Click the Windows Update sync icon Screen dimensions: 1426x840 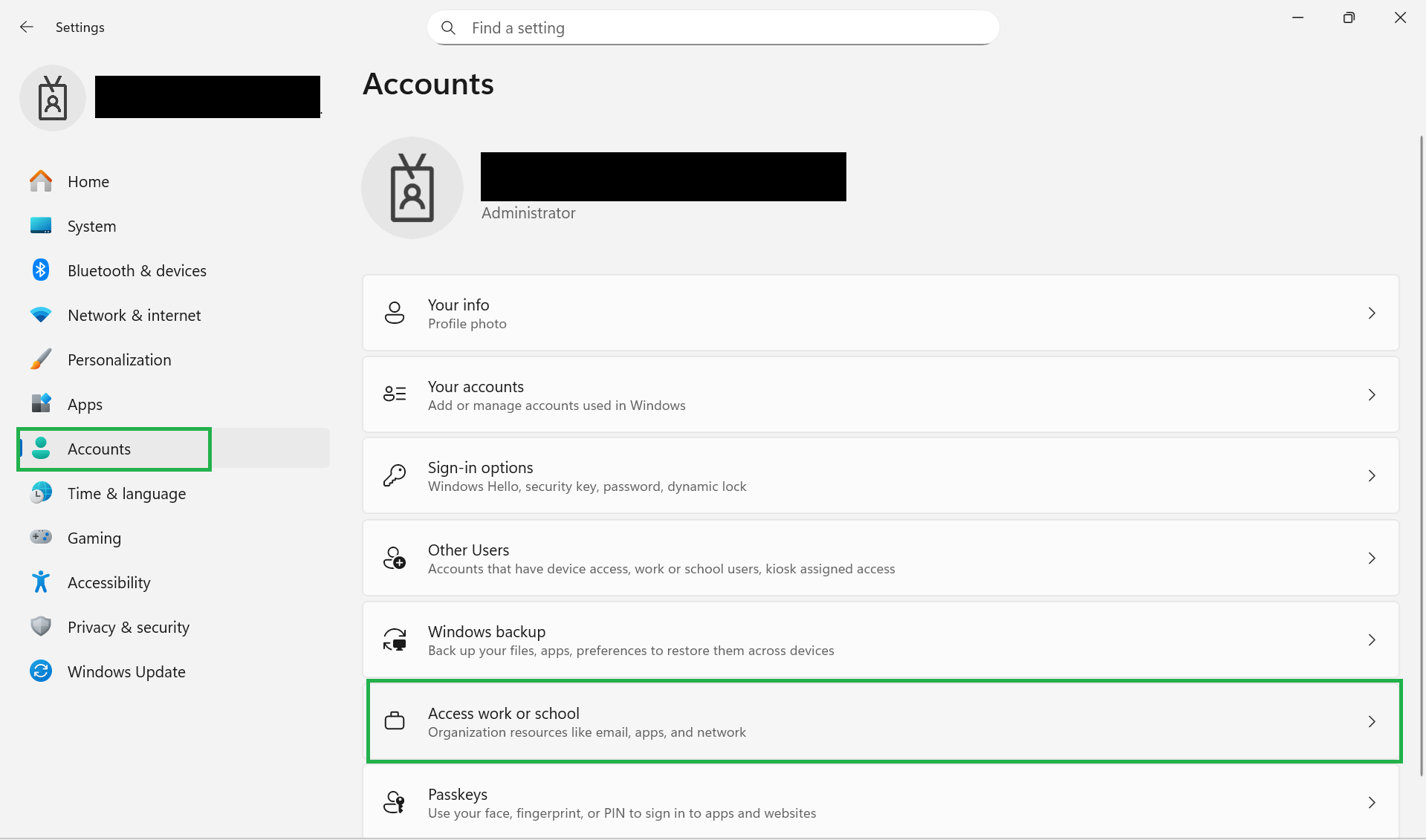pyautogui.click(x=41, y=671)
